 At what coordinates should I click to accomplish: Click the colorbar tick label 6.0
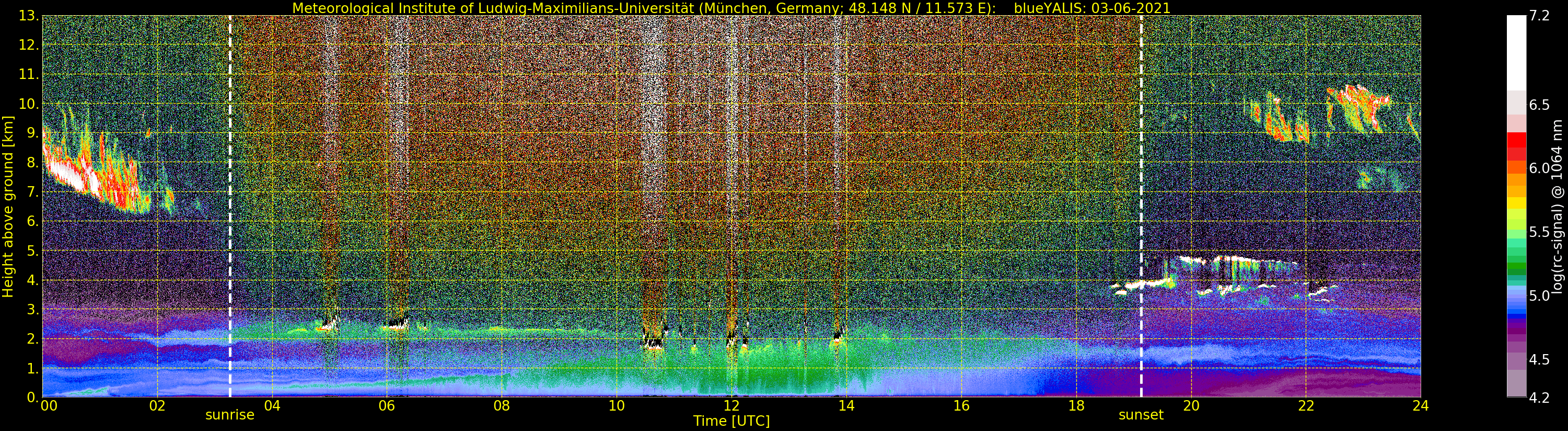click(1539, 168)
